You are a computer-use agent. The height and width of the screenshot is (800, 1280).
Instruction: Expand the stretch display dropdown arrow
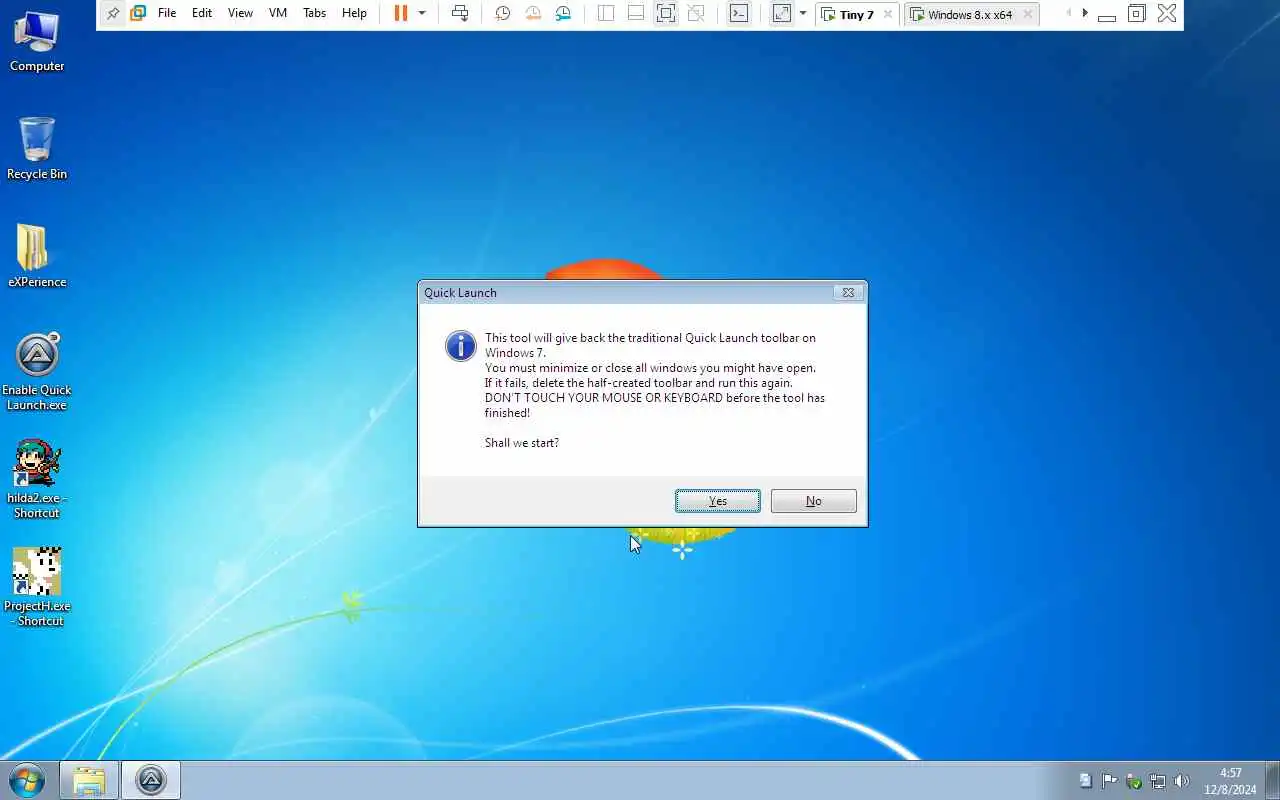[x=802, y=13]
